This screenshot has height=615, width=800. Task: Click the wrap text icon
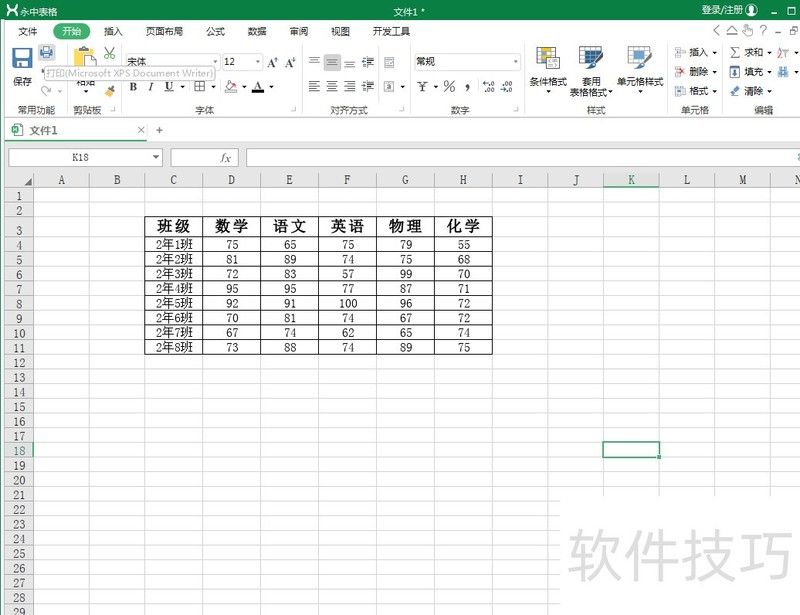[389, 62]
